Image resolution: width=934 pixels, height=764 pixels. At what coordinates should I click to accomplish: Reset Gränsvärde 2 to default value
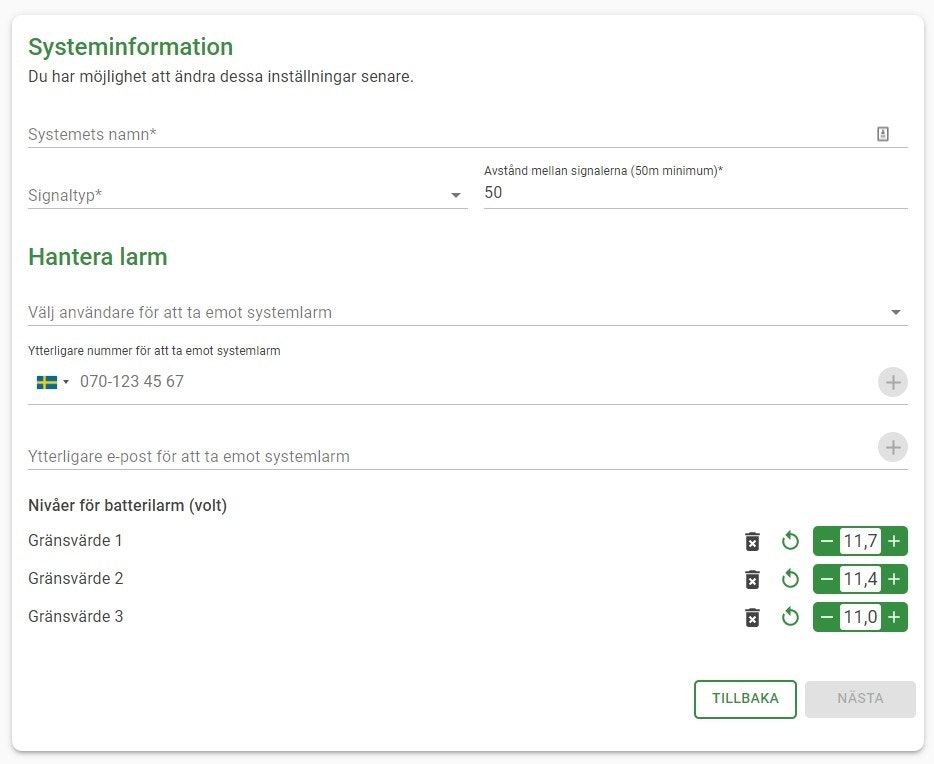coord(790,579)
